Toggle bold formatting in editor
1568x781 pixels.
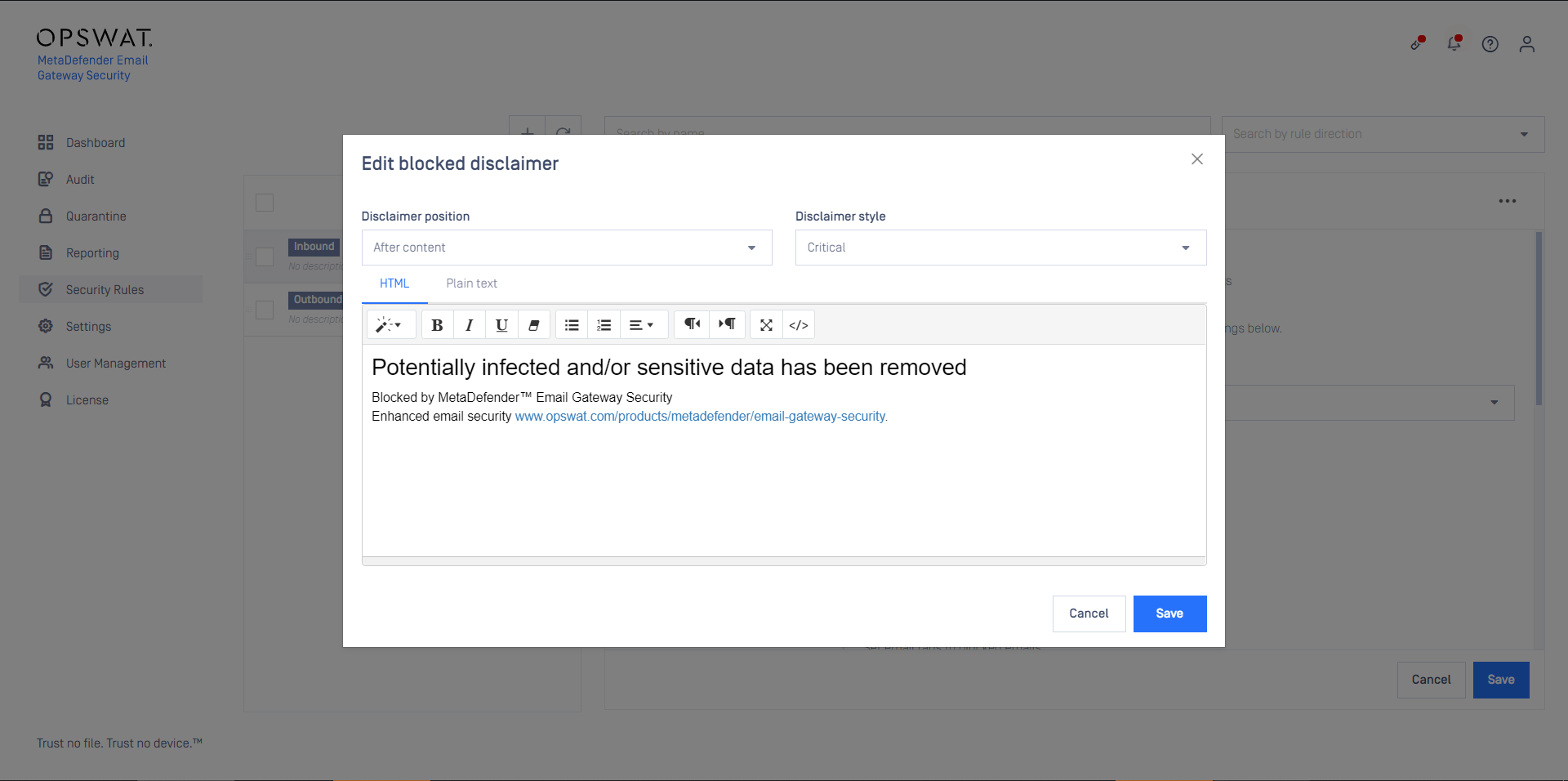[x=437, y=325]
